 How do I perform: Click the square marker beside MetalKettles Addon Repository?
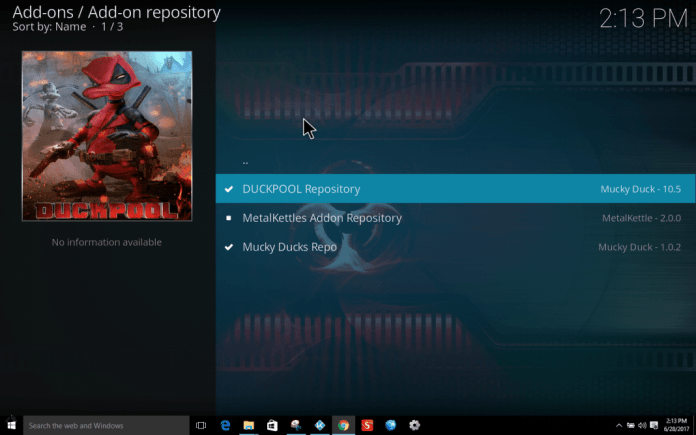coord(229,218)
